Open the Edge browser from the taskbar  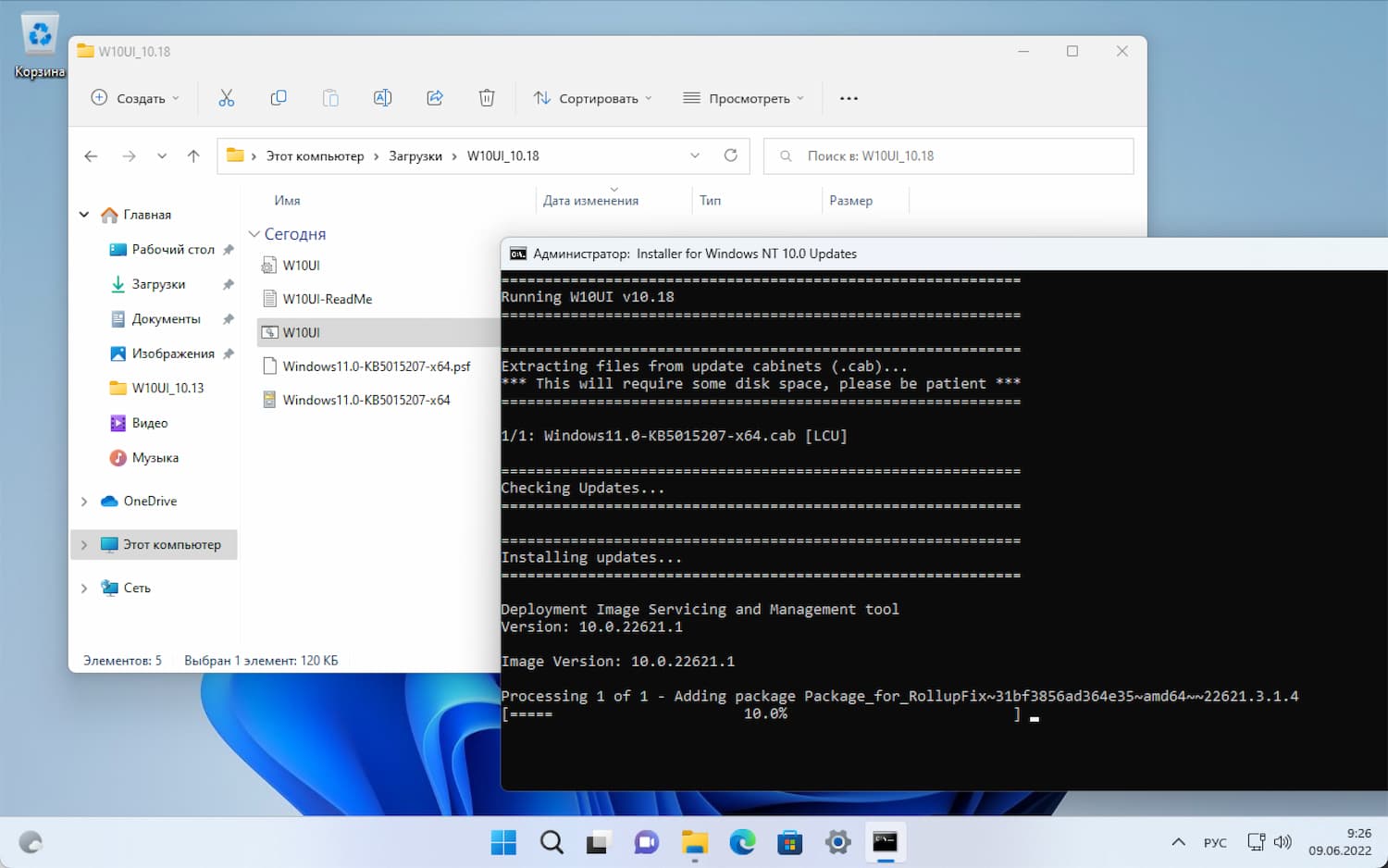click(742, 843)
